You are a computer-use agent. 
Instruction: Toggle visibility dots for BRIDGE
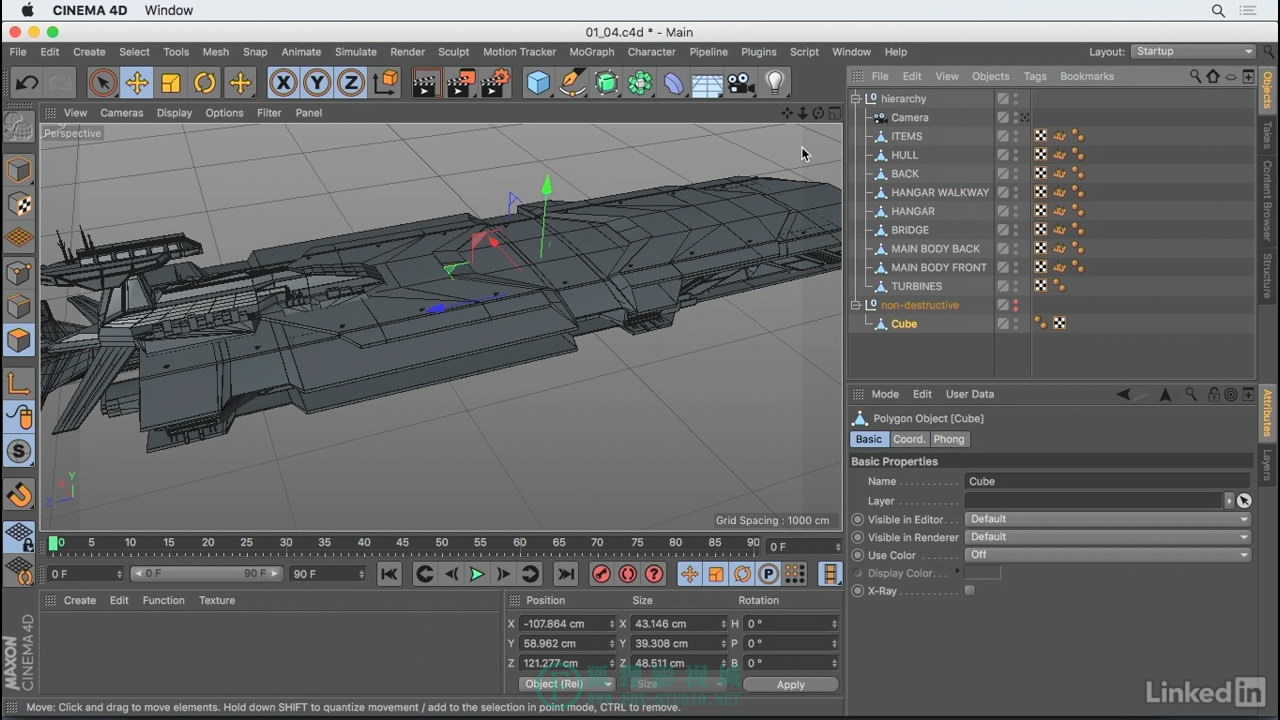pos(1016,230)
